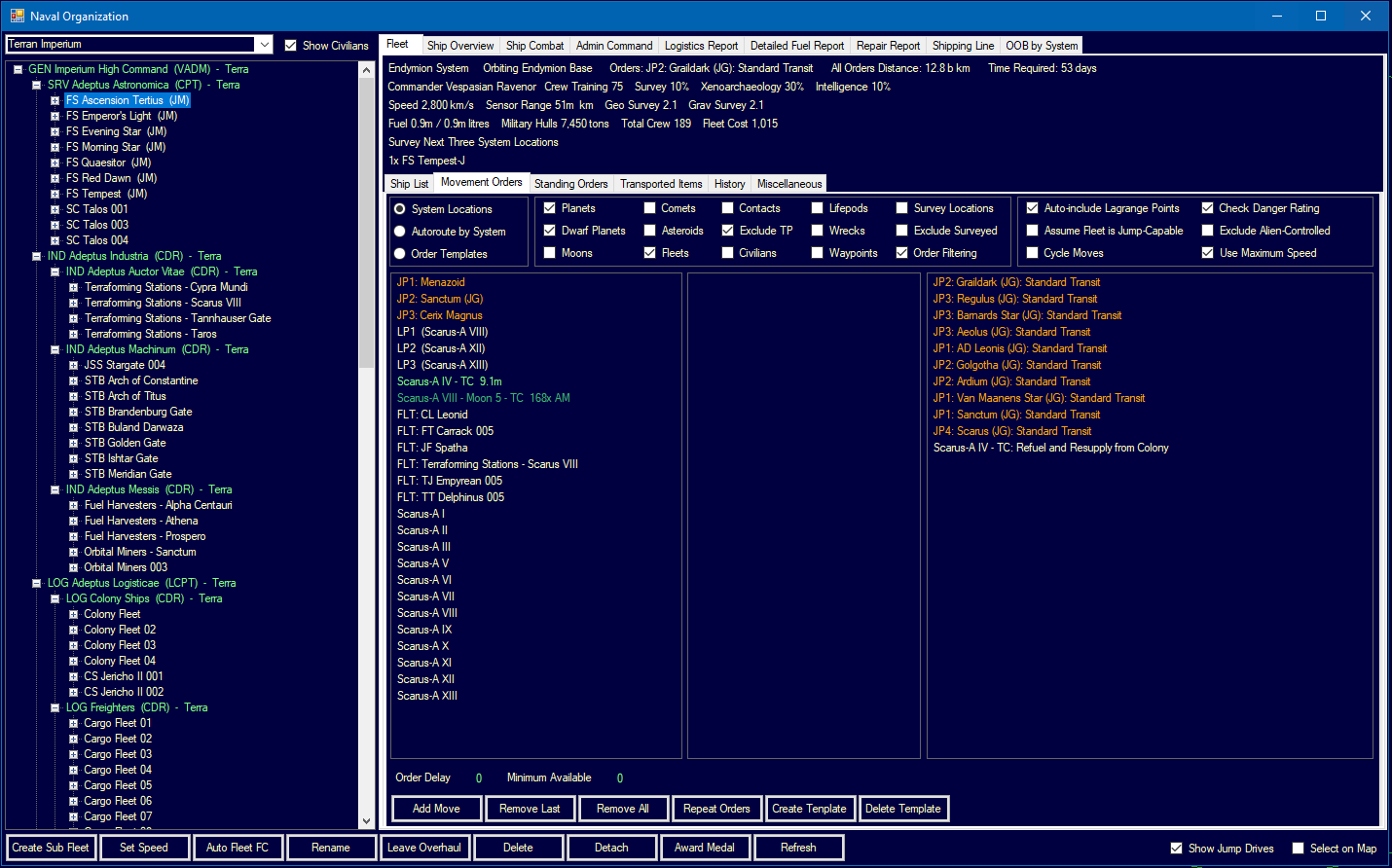Select the Orbital Miners 003 tree item

(x=126, y=567)
